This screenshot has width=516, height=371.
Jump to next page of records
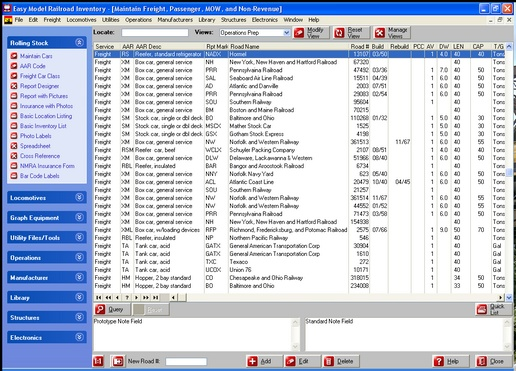tap(146, 298)
